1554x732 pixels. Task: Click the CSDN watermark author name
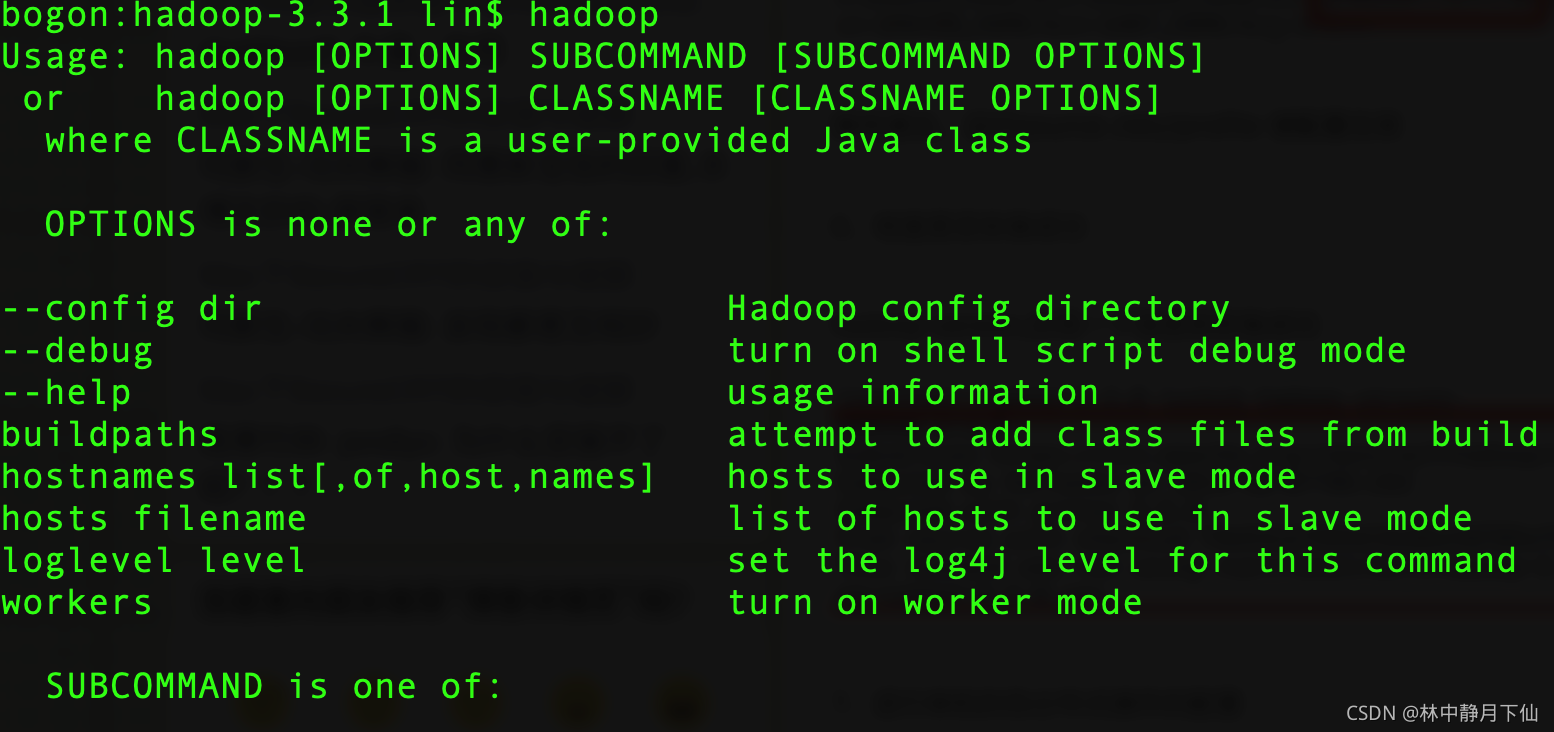tap(1479, 713)
